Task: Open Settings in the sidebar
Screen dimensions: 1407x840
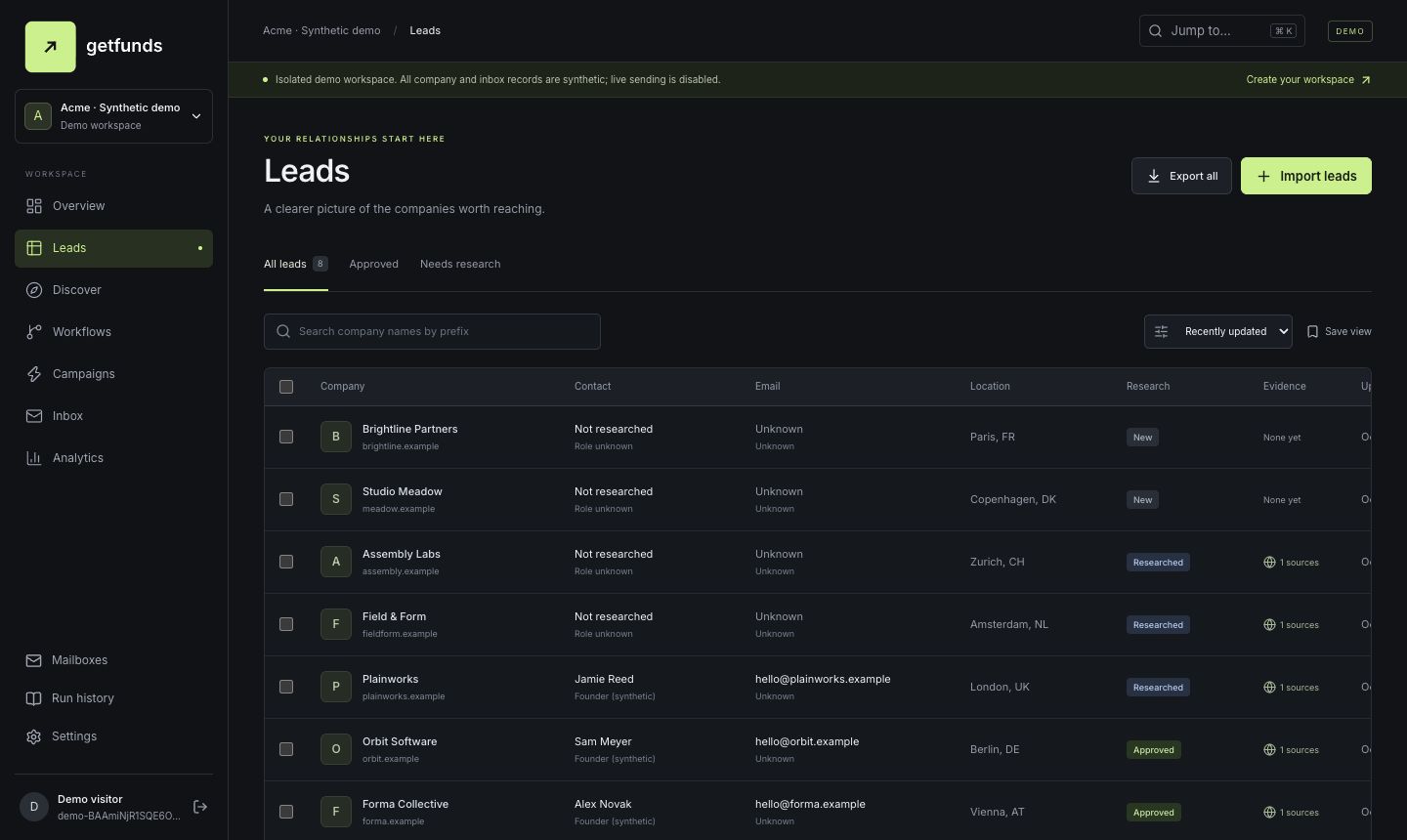Action: pos(113,736)
